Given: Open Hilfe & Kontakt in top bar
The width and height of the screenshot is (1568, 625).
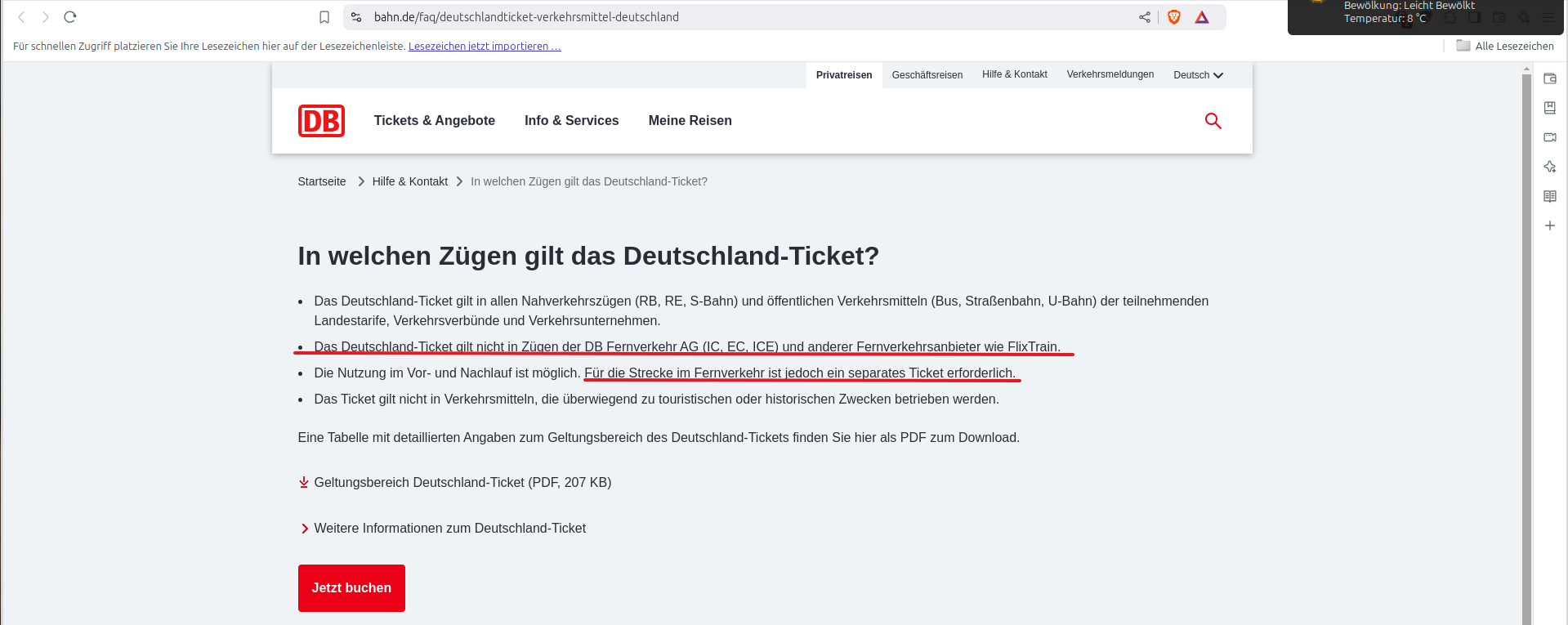Looking at the screenshot, I should pyautogui.click(x=1015, y=74).
